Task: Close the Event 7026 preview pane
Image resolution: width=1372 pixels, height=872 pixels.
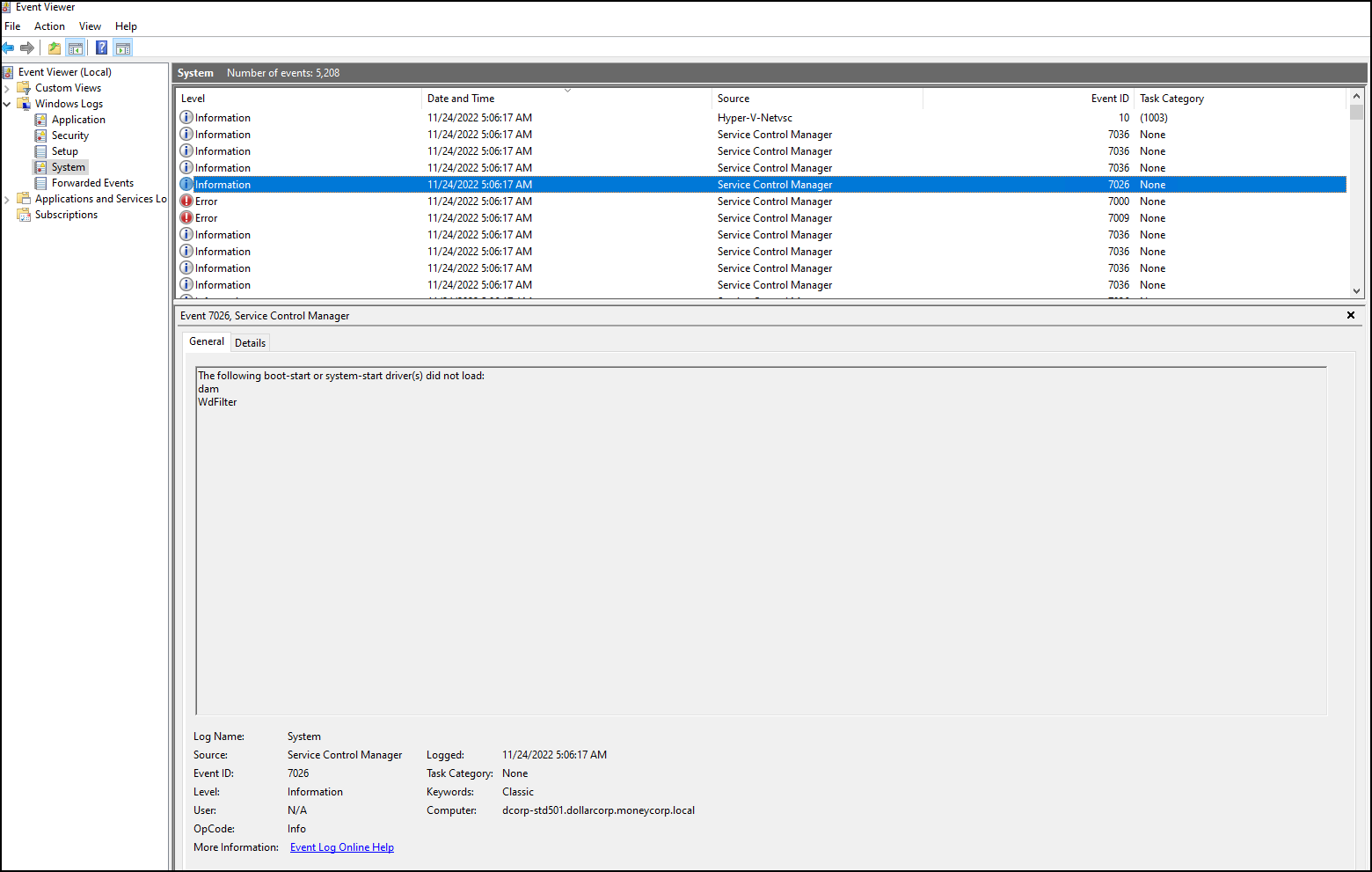Action: coord(1351,315)
